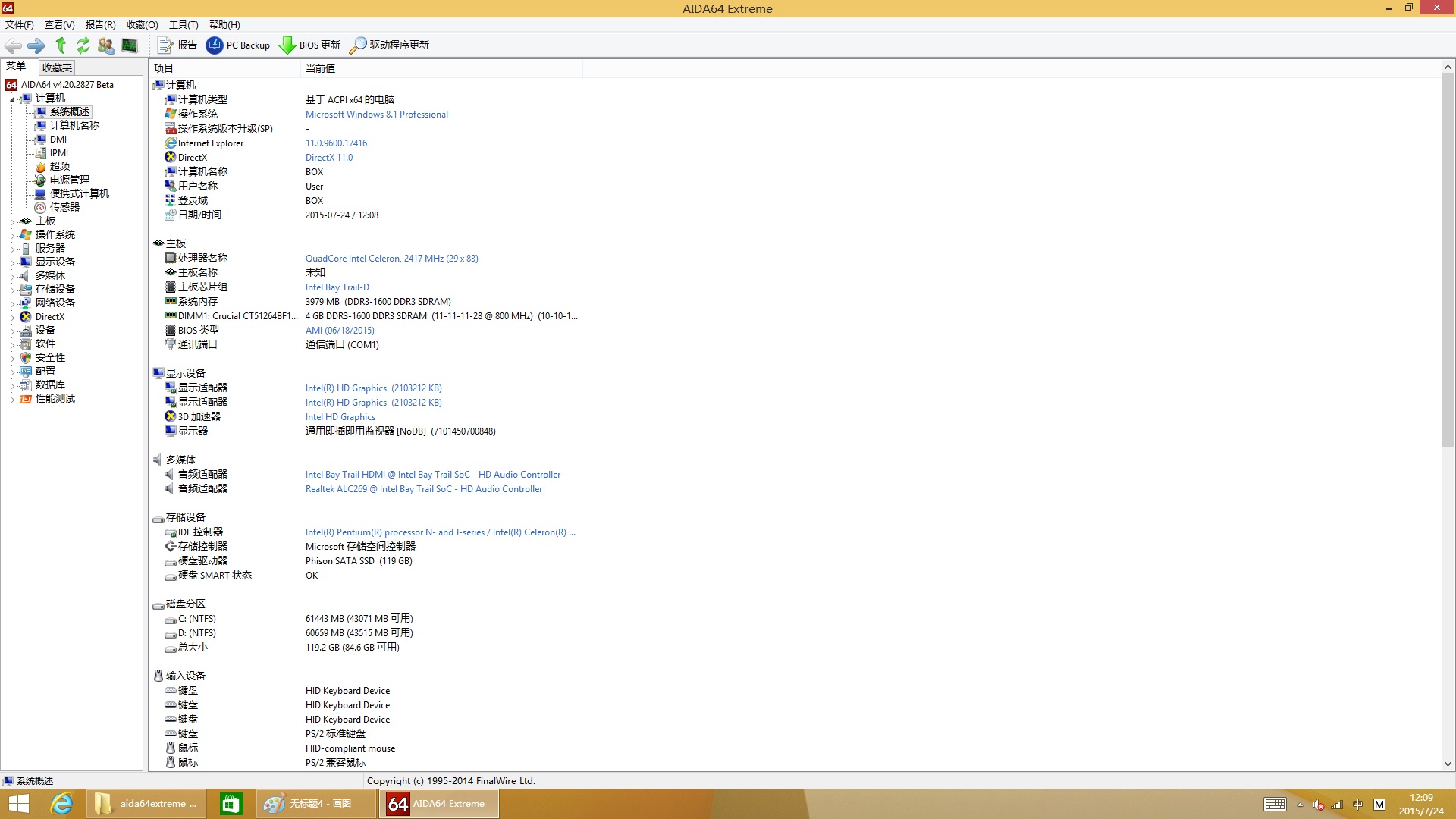Image resolution: width=1456 pixels, height=819 pixels.
Task: Click the Forward navigation arrow
Action: (36, 45)
